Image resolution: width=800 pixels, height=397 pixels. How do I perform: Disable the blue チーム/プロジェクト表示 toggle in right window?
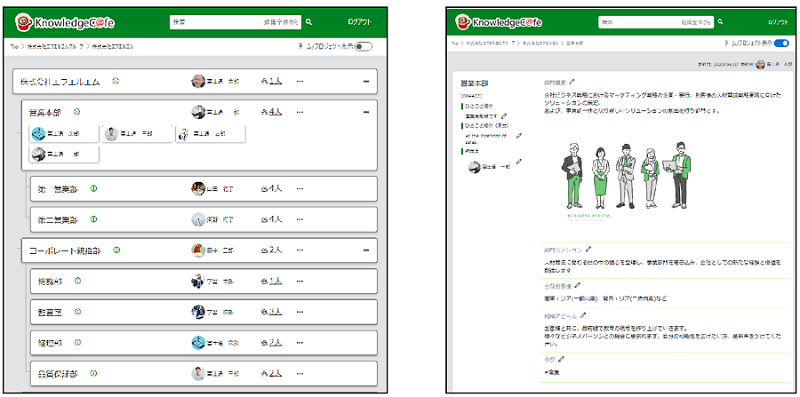[x=781, y=44]
